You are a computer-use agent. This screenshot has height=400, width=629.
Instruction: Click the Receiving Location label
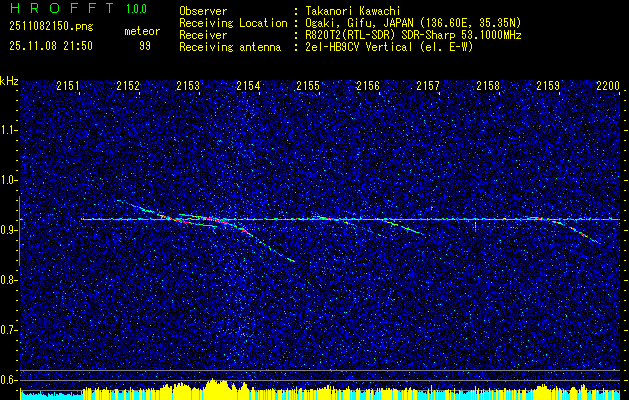coord(233,23)
